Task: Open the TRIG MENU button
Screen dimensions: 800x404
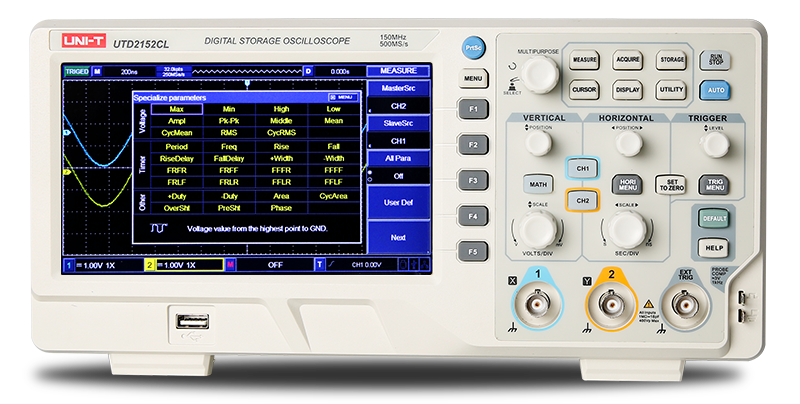Action: click(715, 185)
